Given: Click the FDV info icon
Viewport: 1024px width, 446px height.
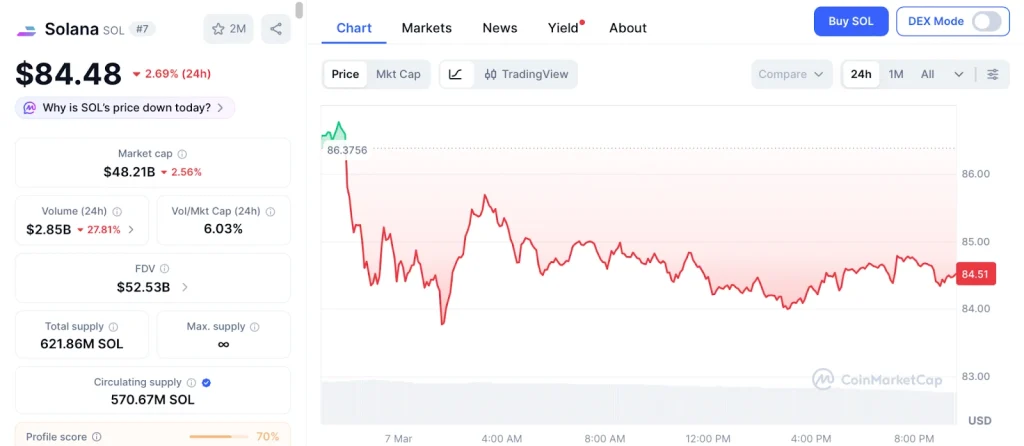Looking at the screenshot, I should pos(165,269).
